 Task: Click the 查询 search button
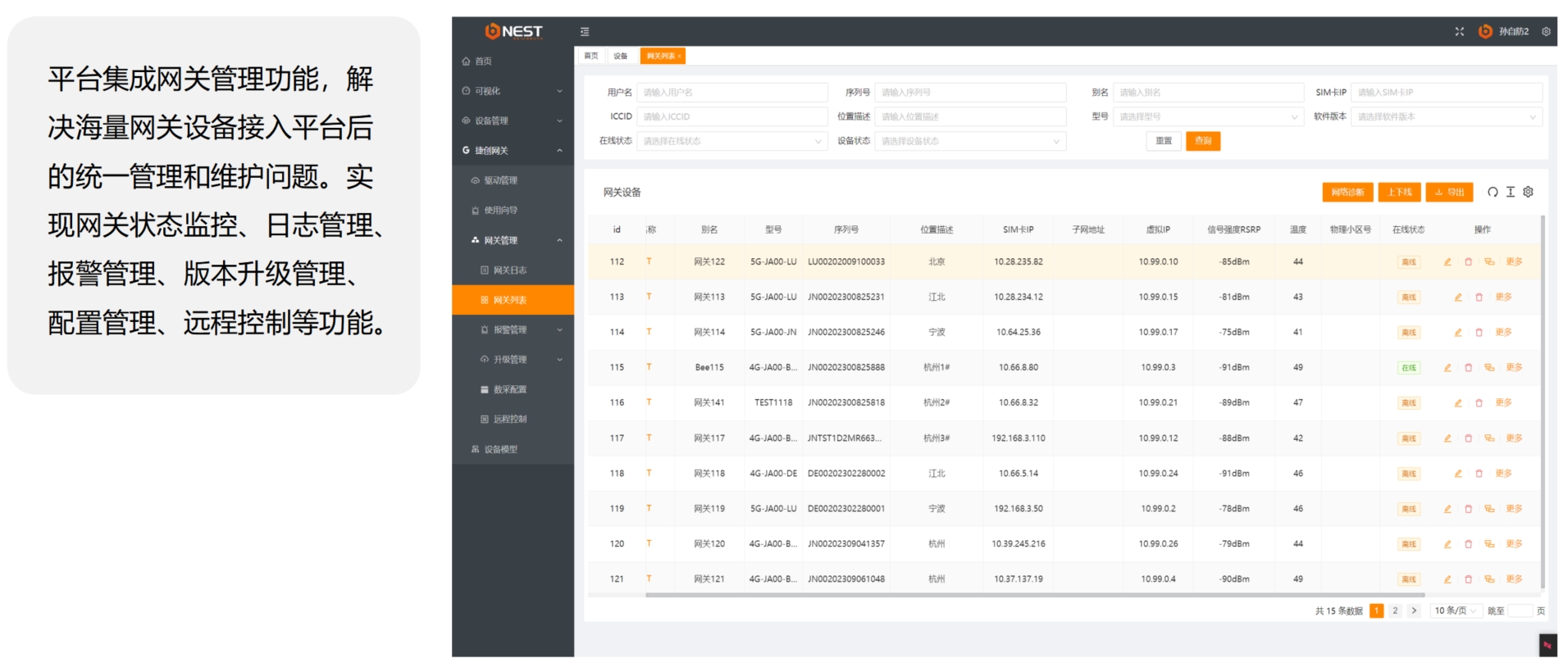(x=1203, y=141)
